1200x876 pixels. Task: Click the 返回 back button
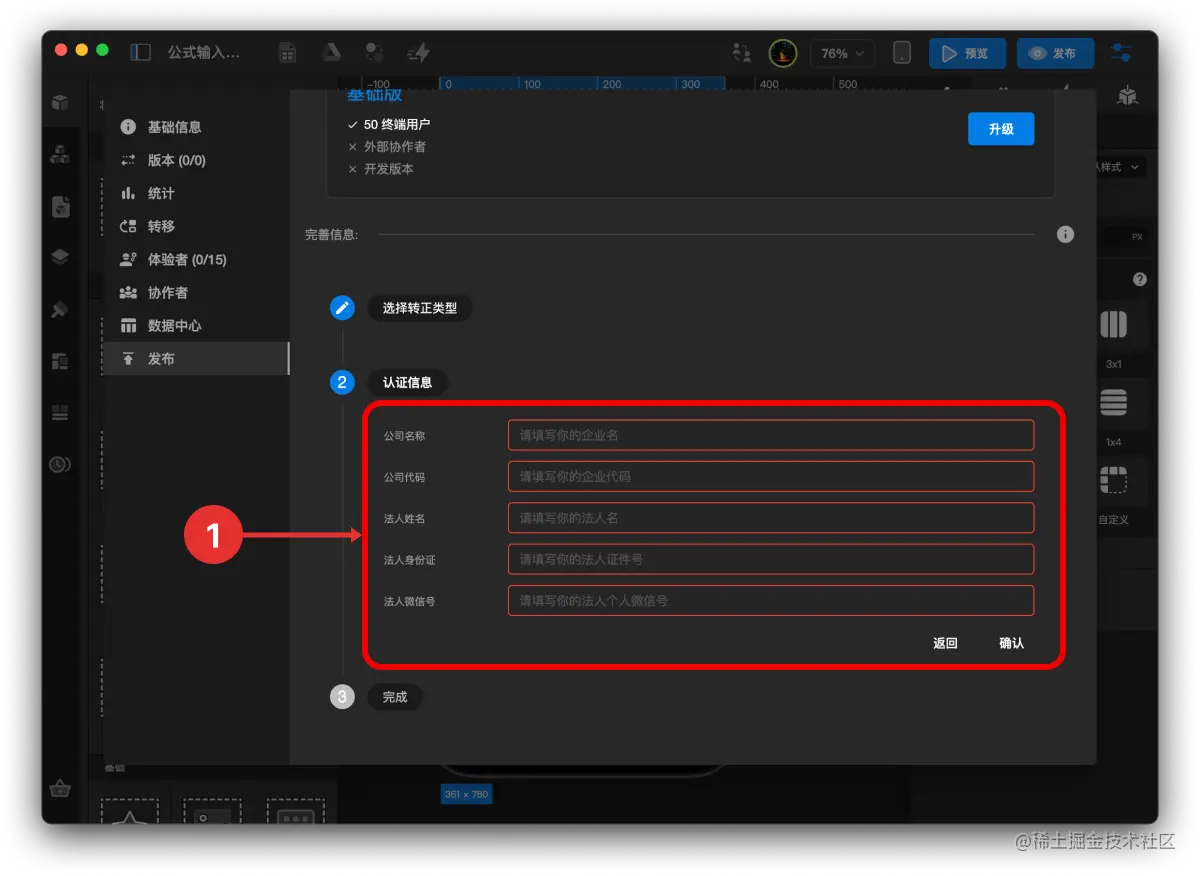(x=945, y=643)
